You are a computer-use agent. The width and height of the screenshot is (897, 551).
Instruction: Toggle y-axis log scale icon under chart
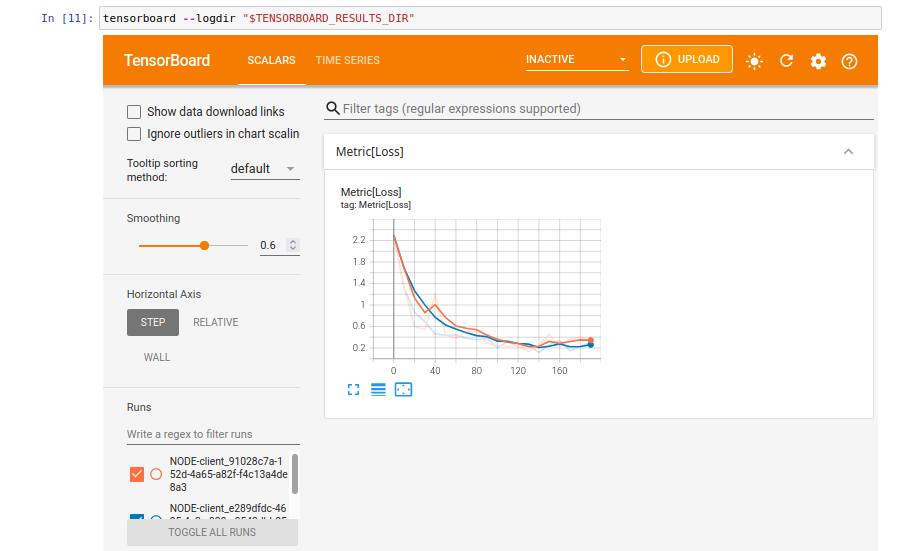[x=378, y=390]
